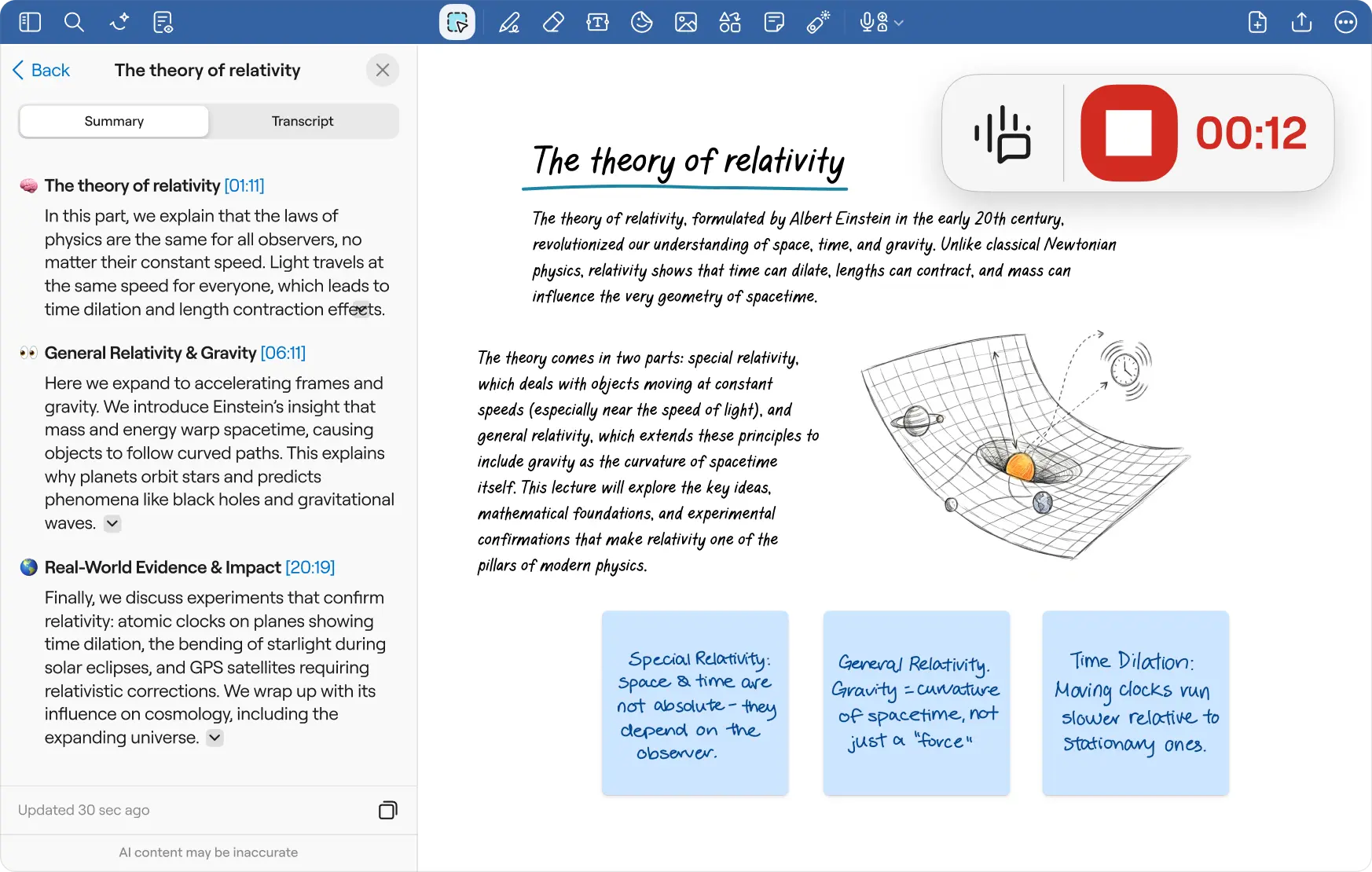Toggle the sidebar panel icon
This screenshot has width=1372, height=872.
30,22
